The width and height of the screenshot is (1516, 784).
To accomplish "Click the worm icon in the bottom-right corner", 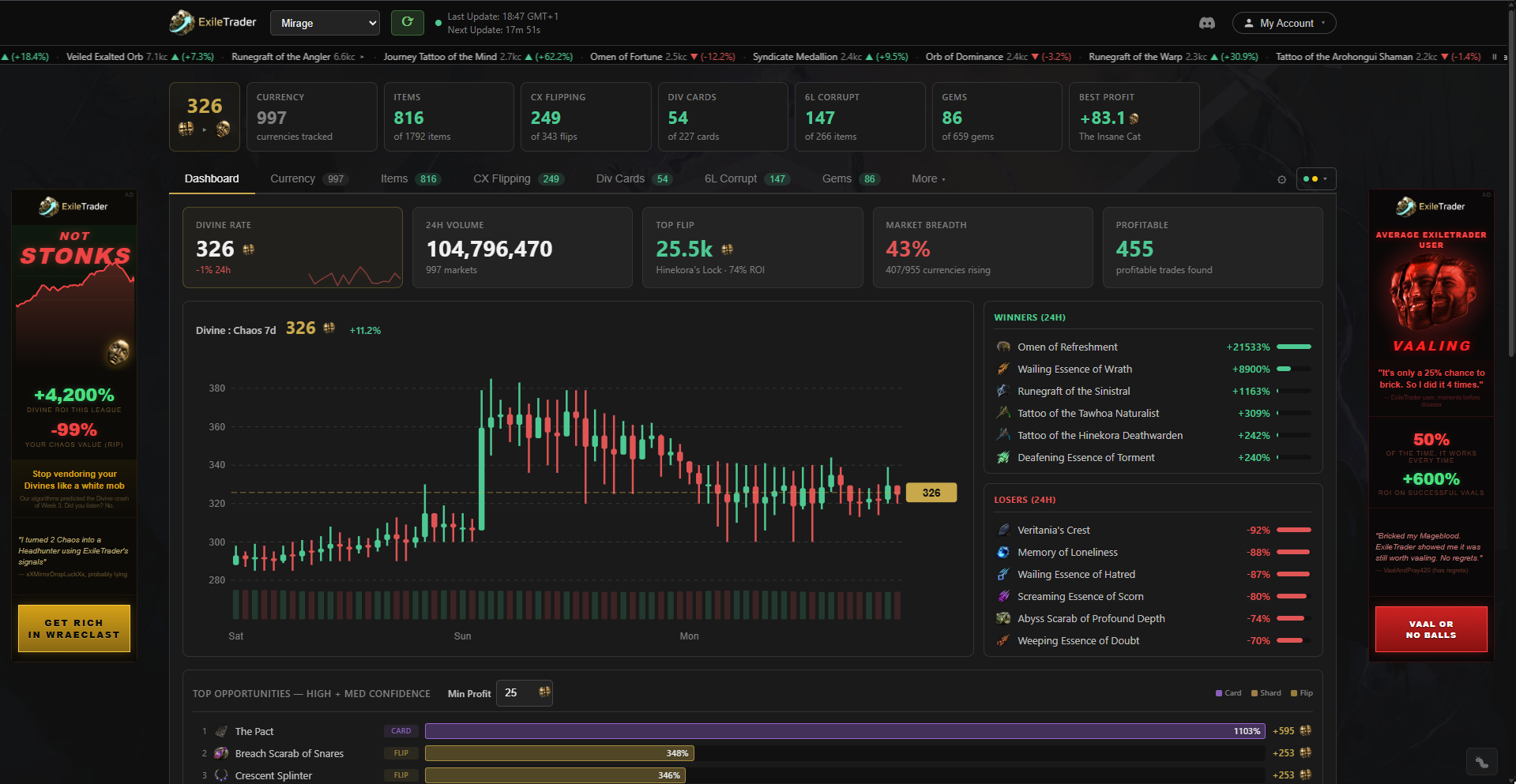I will pyautogui.click(x=1482, y=760).
